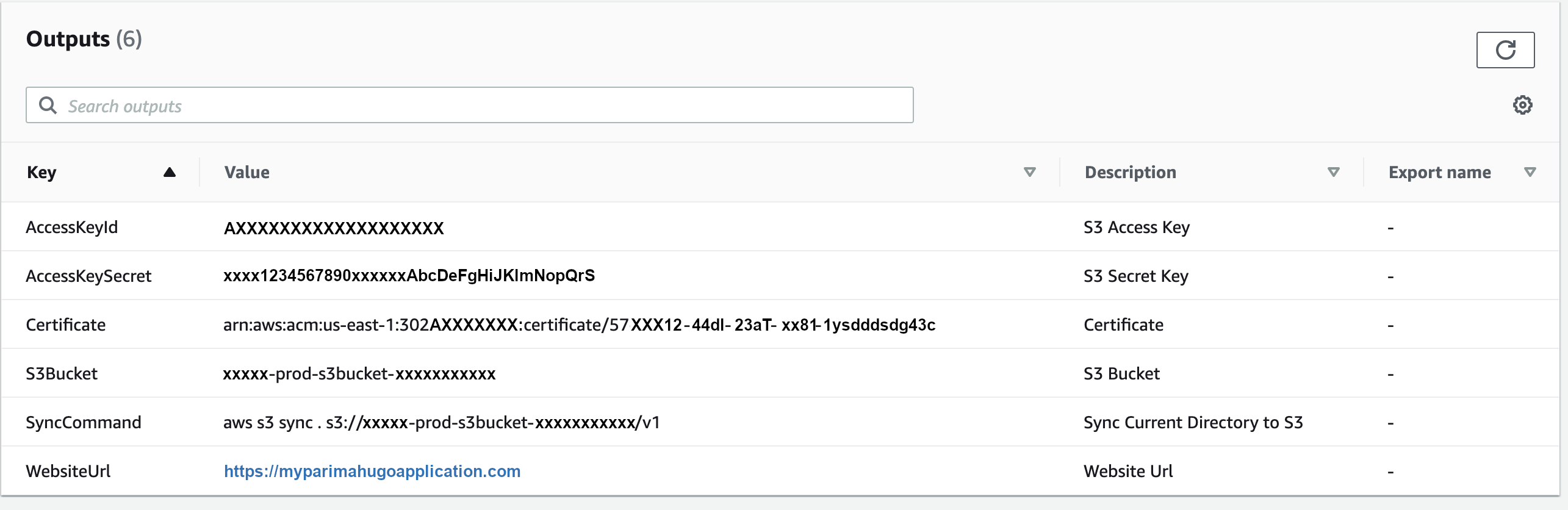The width and height of the screenshot is (1568, 510).
Task: Open the Value column filter
Action: pyautogui.click(x=1030, y=172)
